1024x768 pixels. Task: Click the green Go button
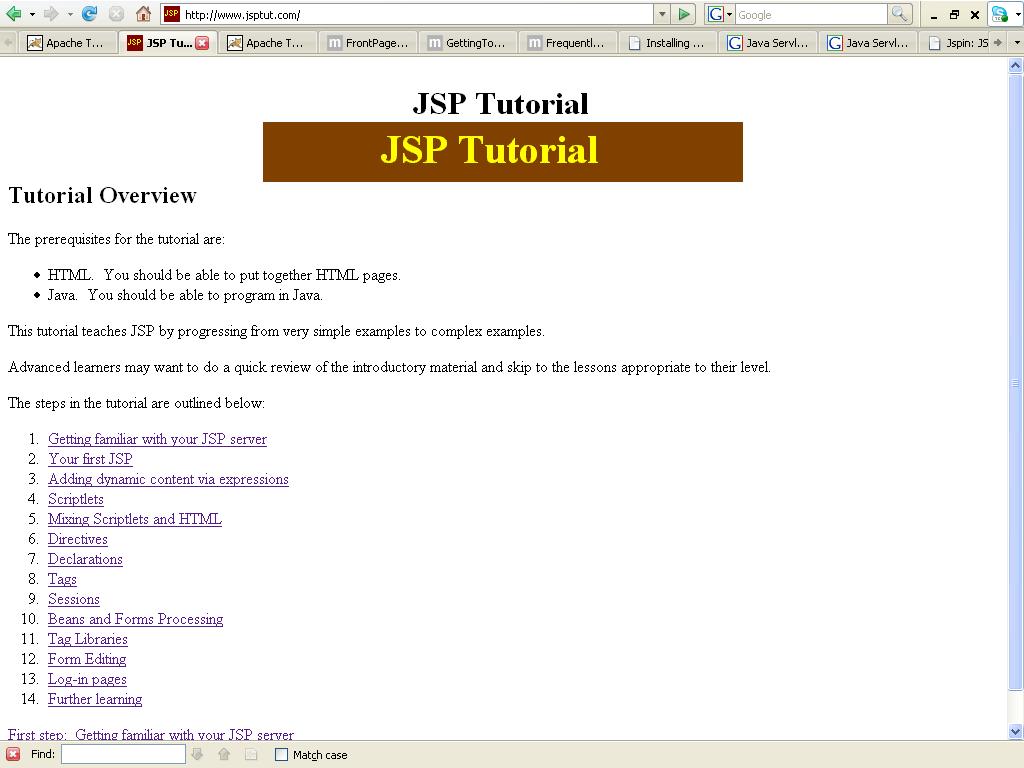(x=684, y=14)
